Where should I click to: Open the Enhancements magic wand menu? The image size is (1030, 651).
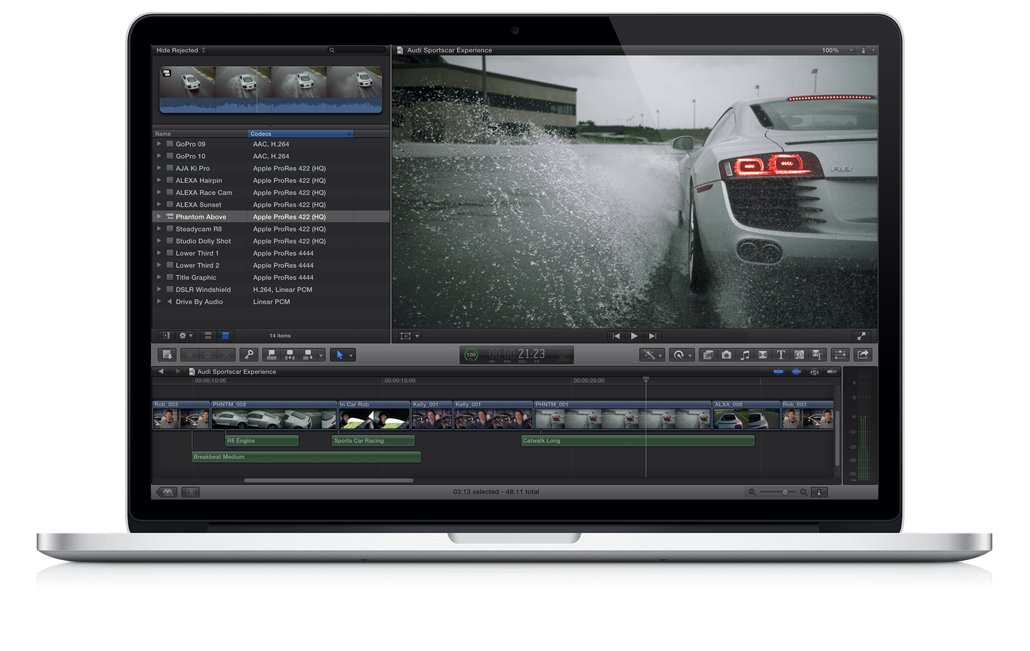click(652, 355)
